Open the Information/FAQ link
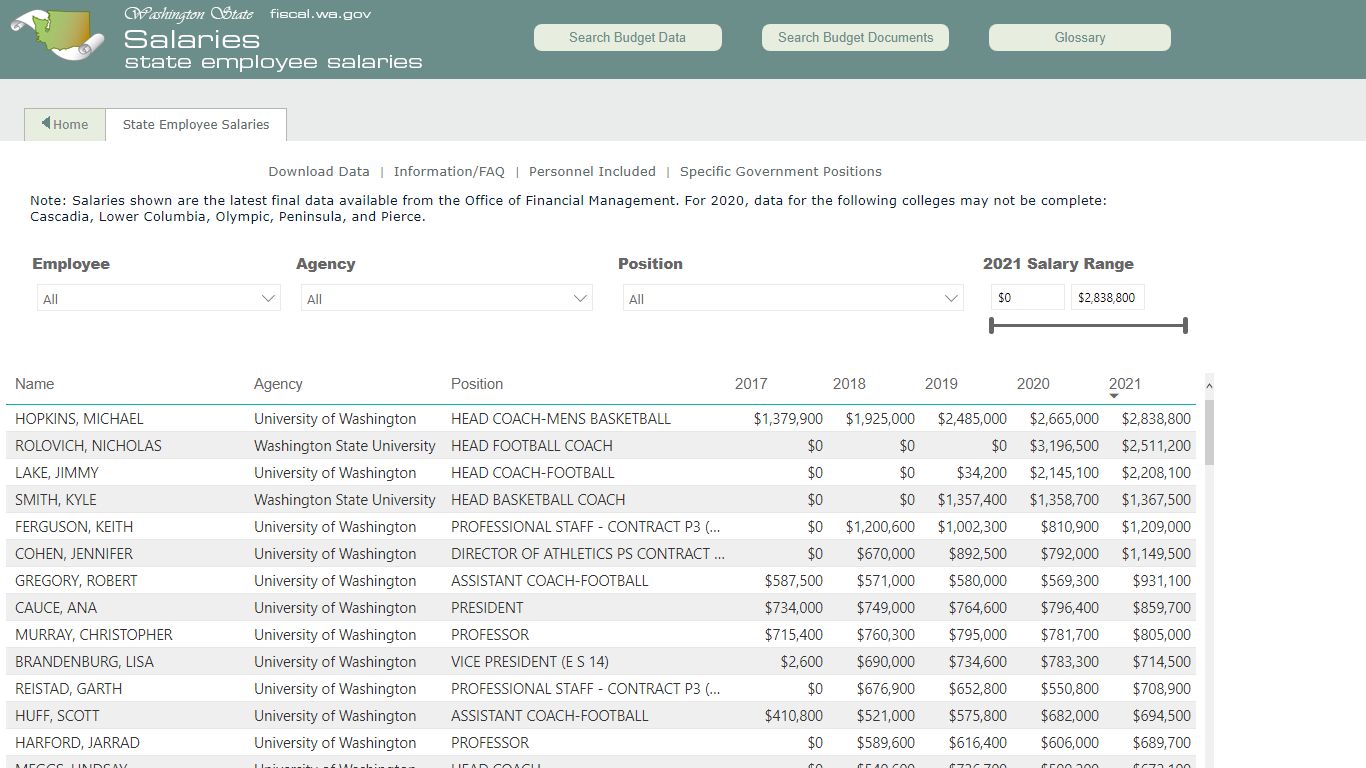This screenshot has height=768, width=1366. tap(449, 172)
